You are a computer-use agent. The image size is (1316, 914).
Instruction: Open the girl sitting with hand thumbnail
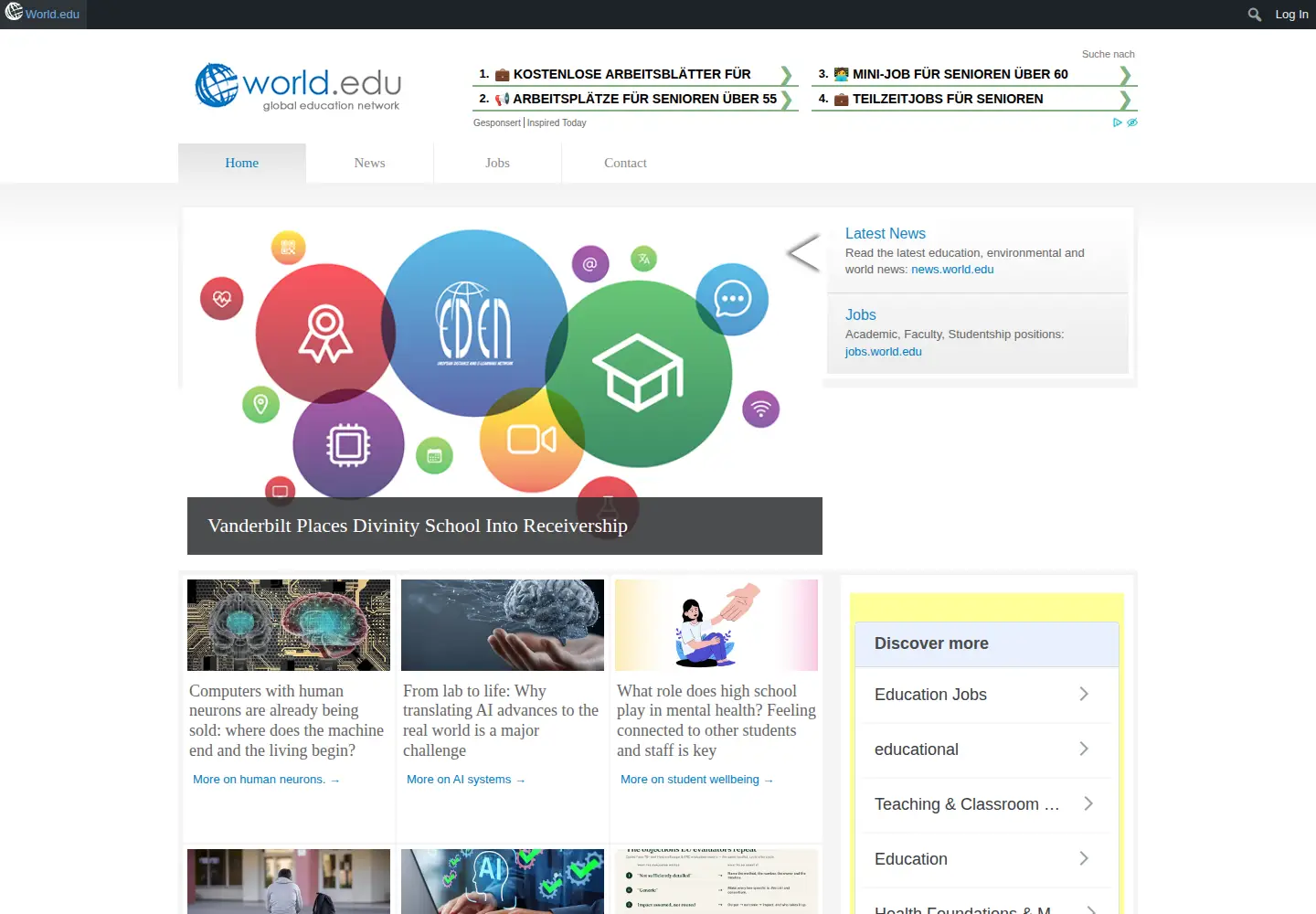[716, 625]
